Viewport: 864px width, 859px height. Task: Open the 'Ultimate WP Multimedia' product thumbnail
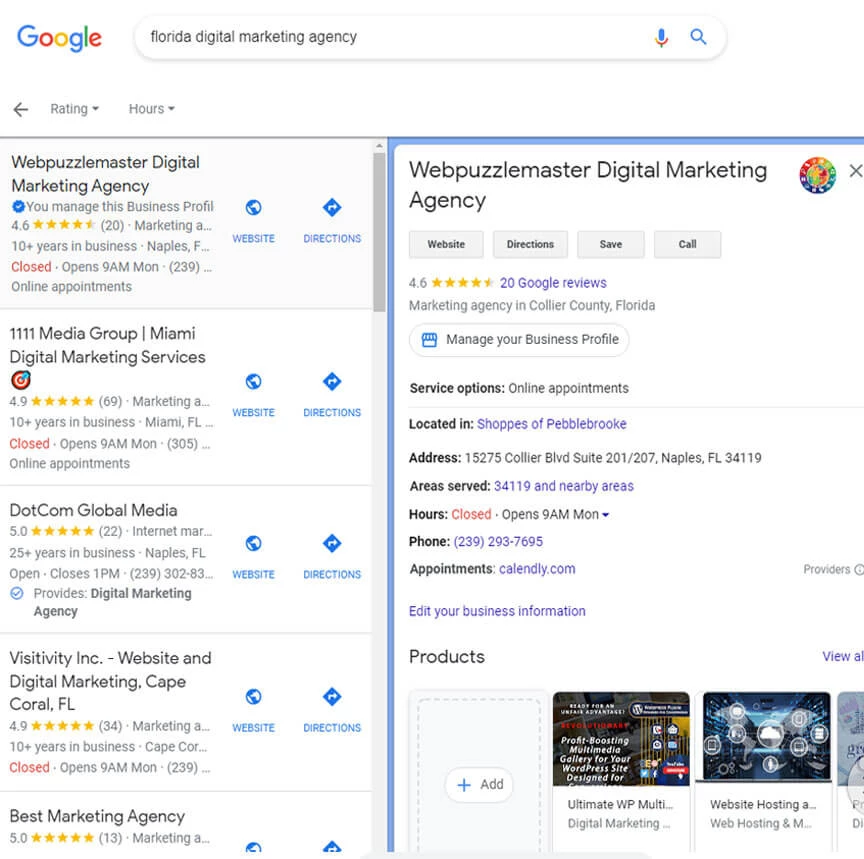point(620,740)
